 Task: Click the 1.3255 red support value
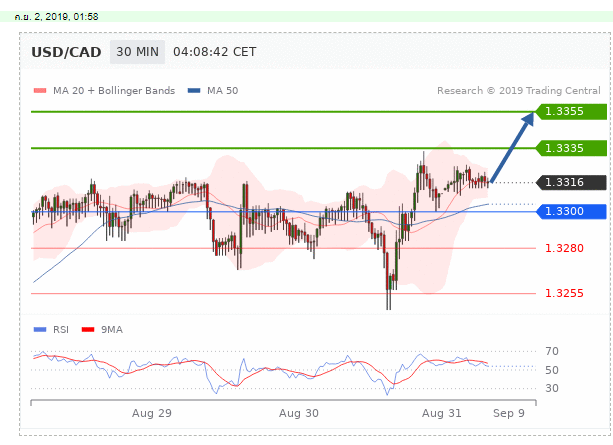pos(564,293)
